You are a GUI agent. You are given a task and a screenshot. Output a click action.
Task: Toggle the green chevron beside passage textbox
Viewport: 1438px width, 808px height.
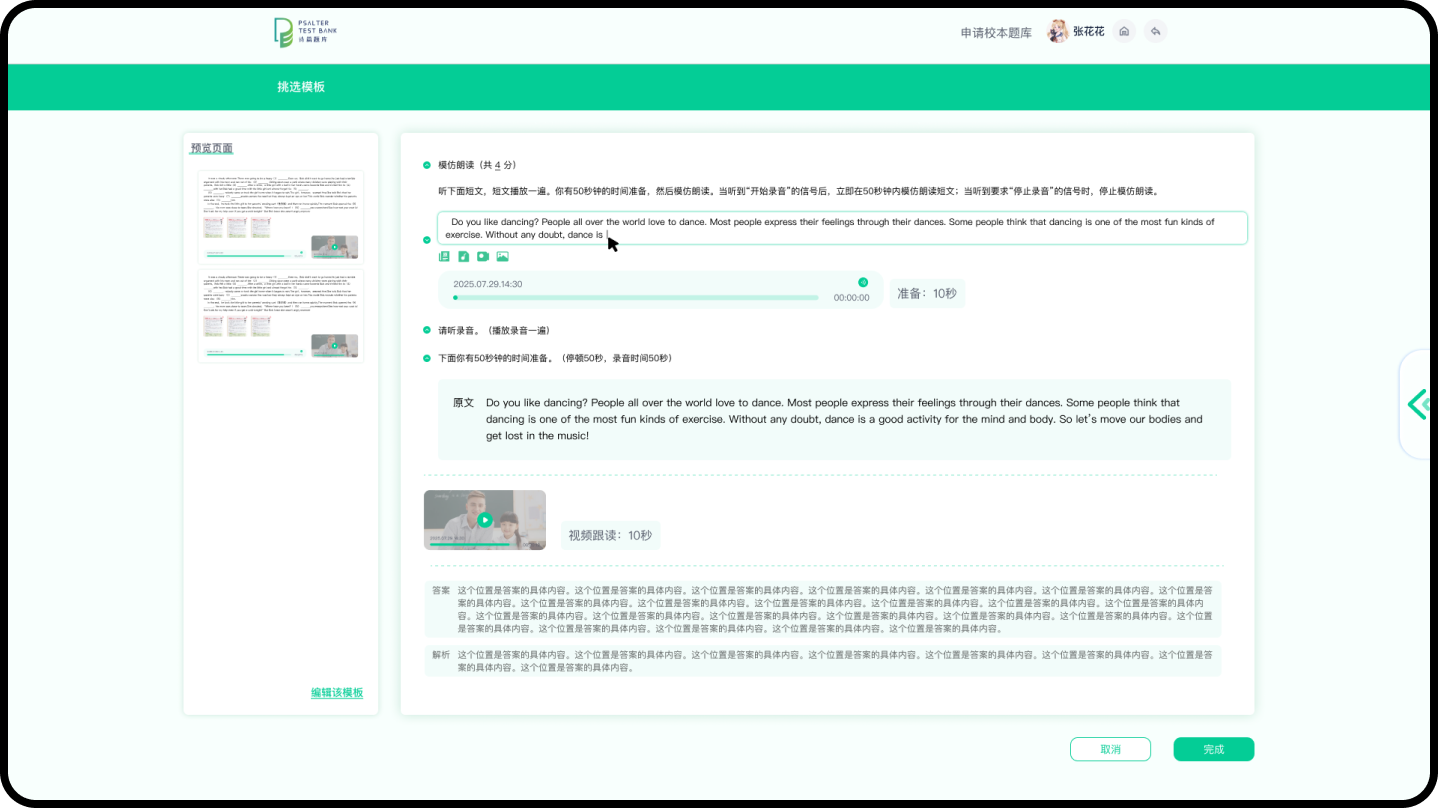pos(427,240)
